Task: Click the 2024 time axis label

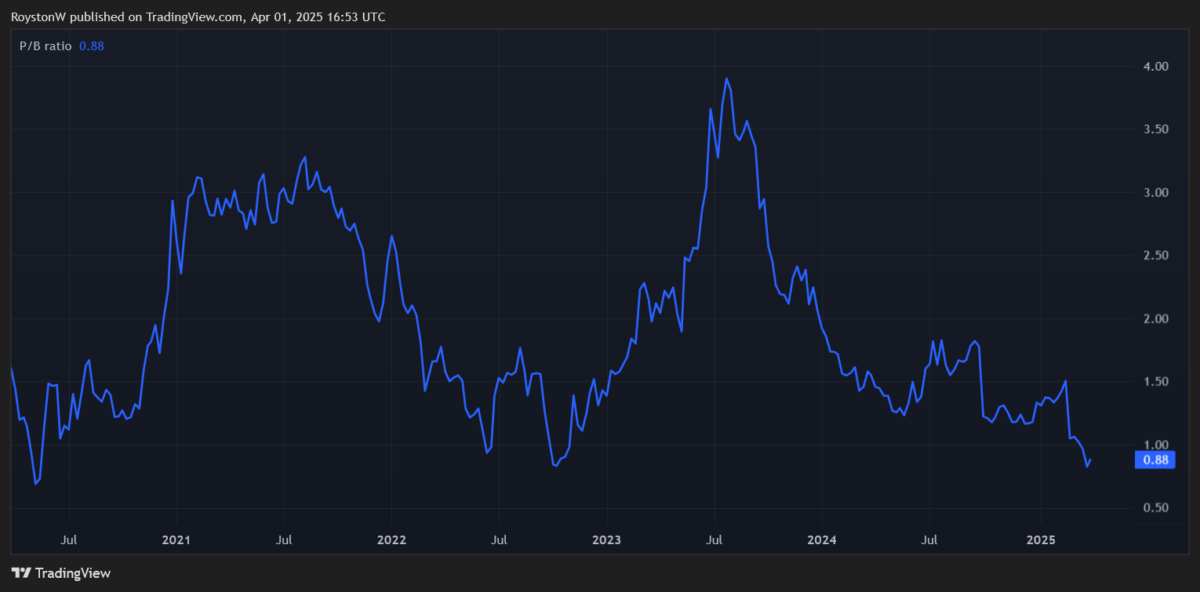Action: point(821,540)
